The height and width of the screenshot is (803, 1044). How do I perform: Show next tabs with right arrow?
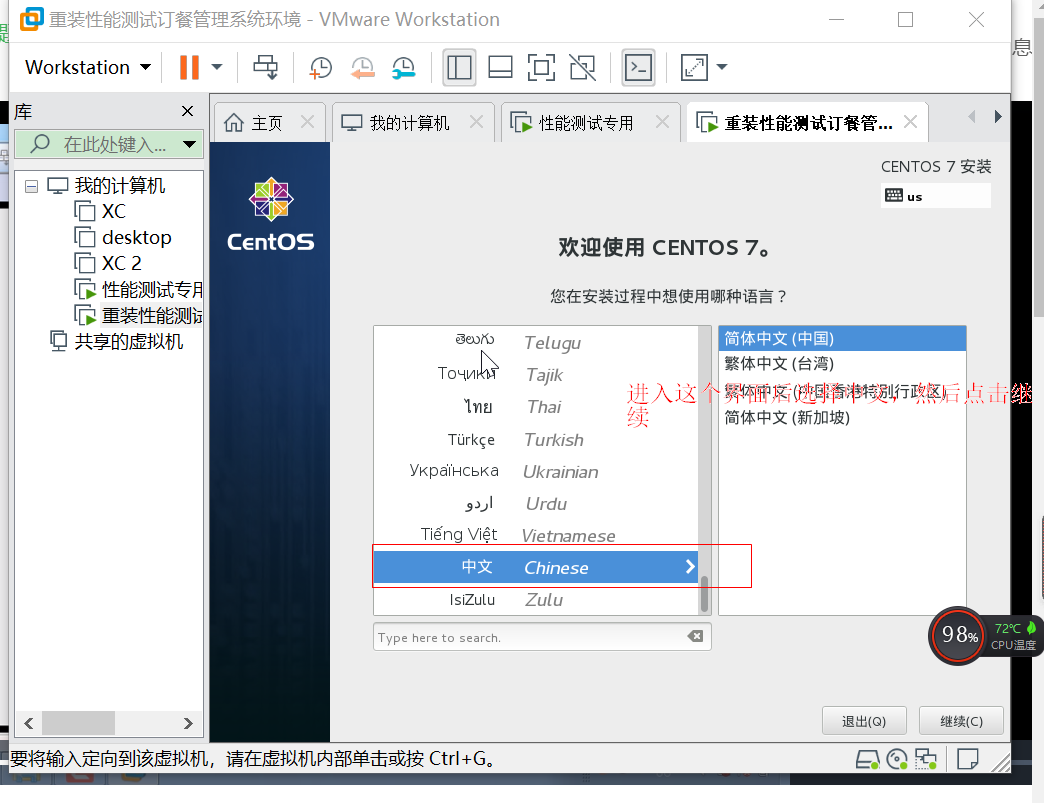tap(997, 117)
